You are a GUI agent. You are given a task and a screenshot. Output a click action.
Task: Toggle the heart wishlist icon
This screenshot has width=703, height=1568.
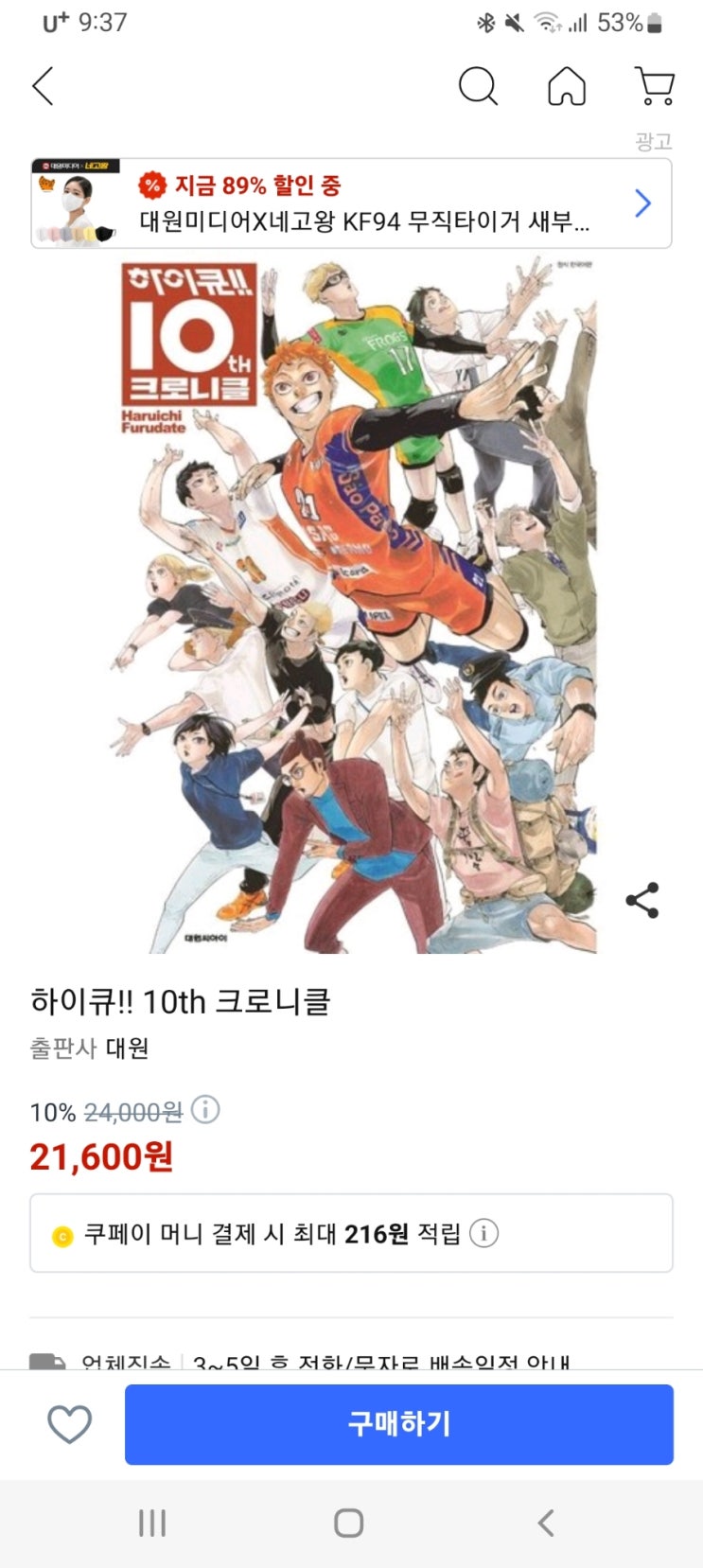coord(70,1424)
